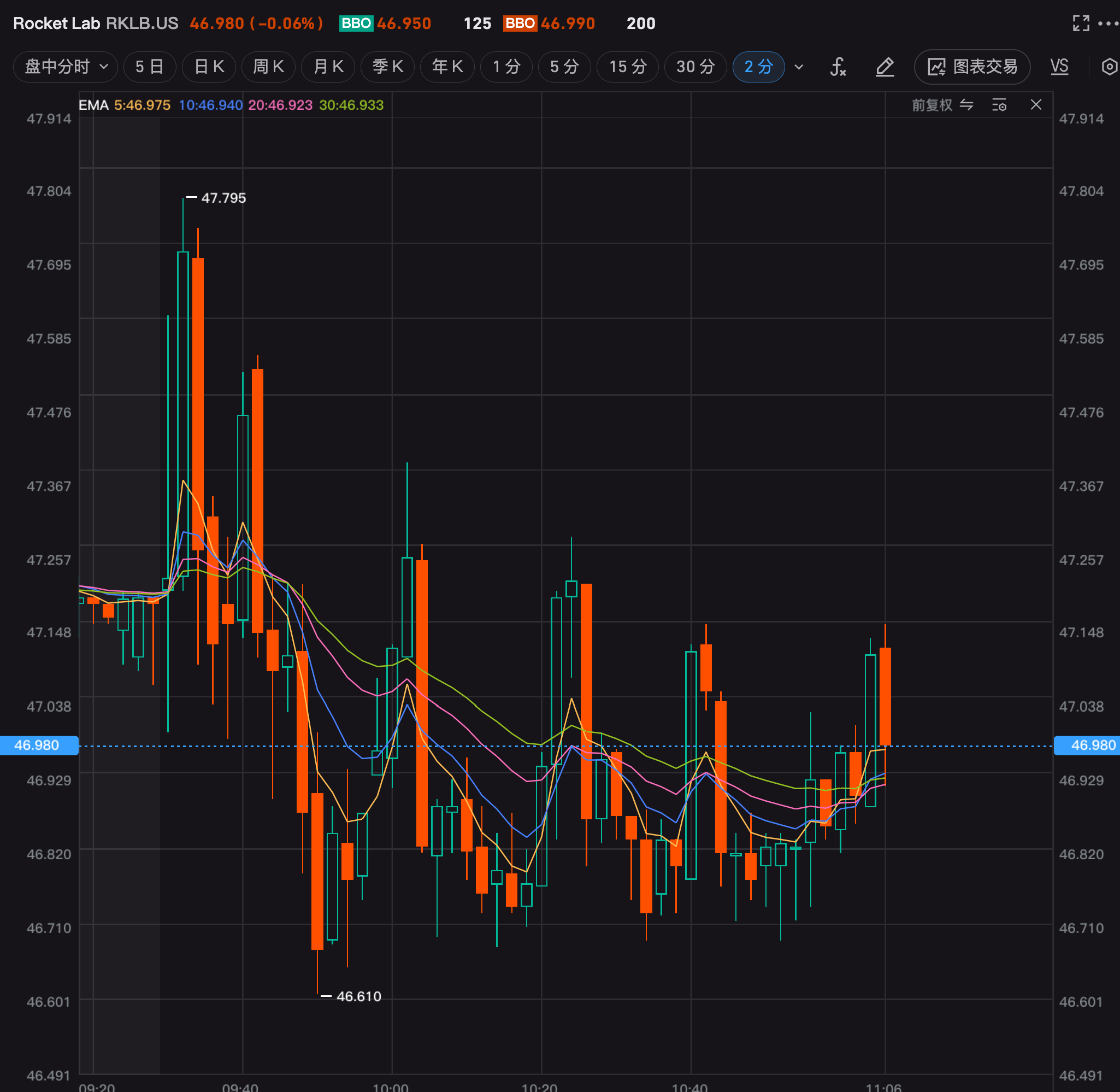This screenshot has height=1092, width=1120.
Task: Expand the arrow beside 2分 interval
Action: tap(799, 67)
